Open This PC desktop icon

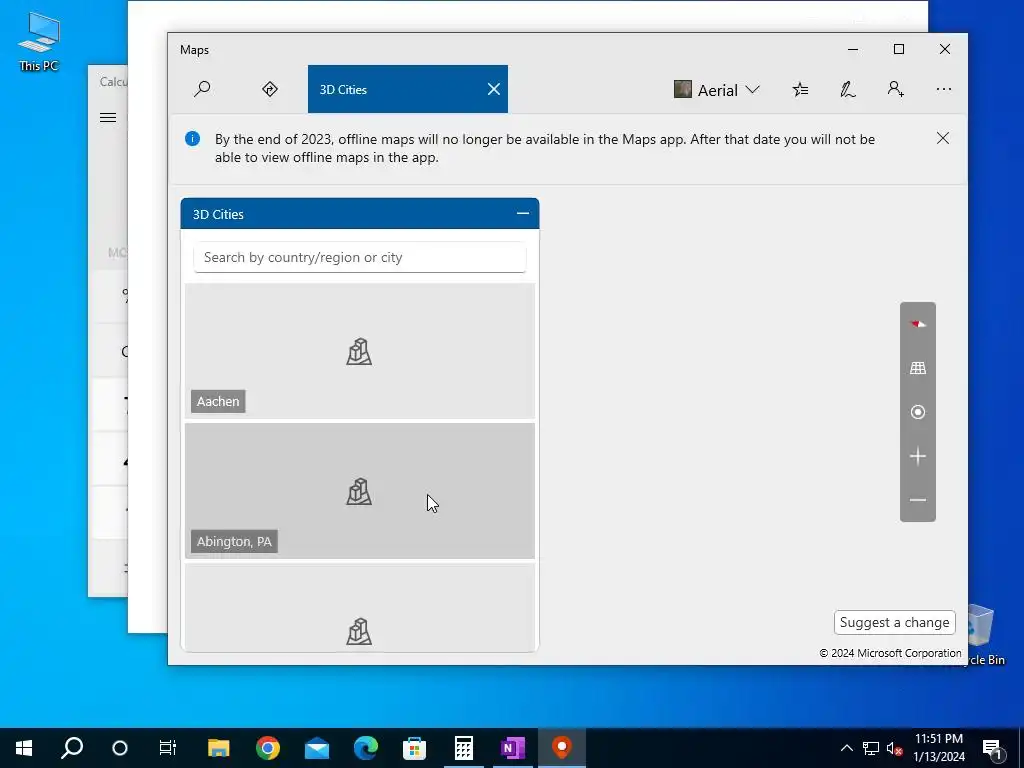(x=39, y=41)
